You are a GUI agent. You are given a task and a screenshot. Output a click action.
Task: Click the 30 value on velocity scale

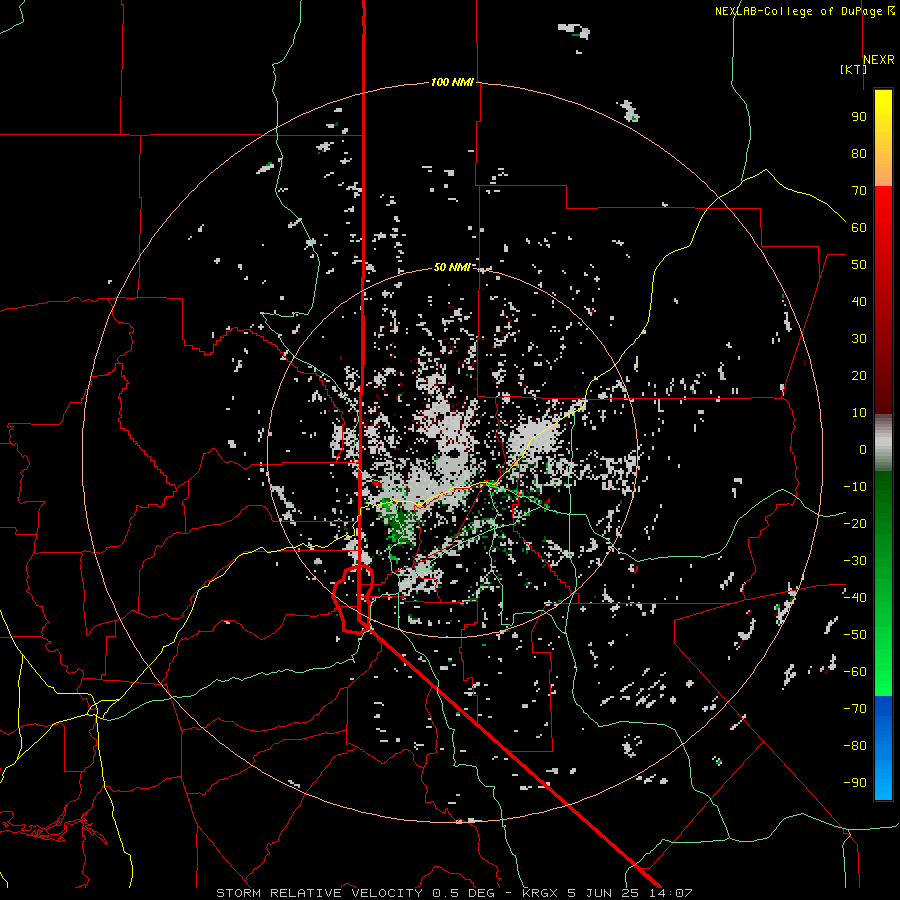tap(859, 339)
